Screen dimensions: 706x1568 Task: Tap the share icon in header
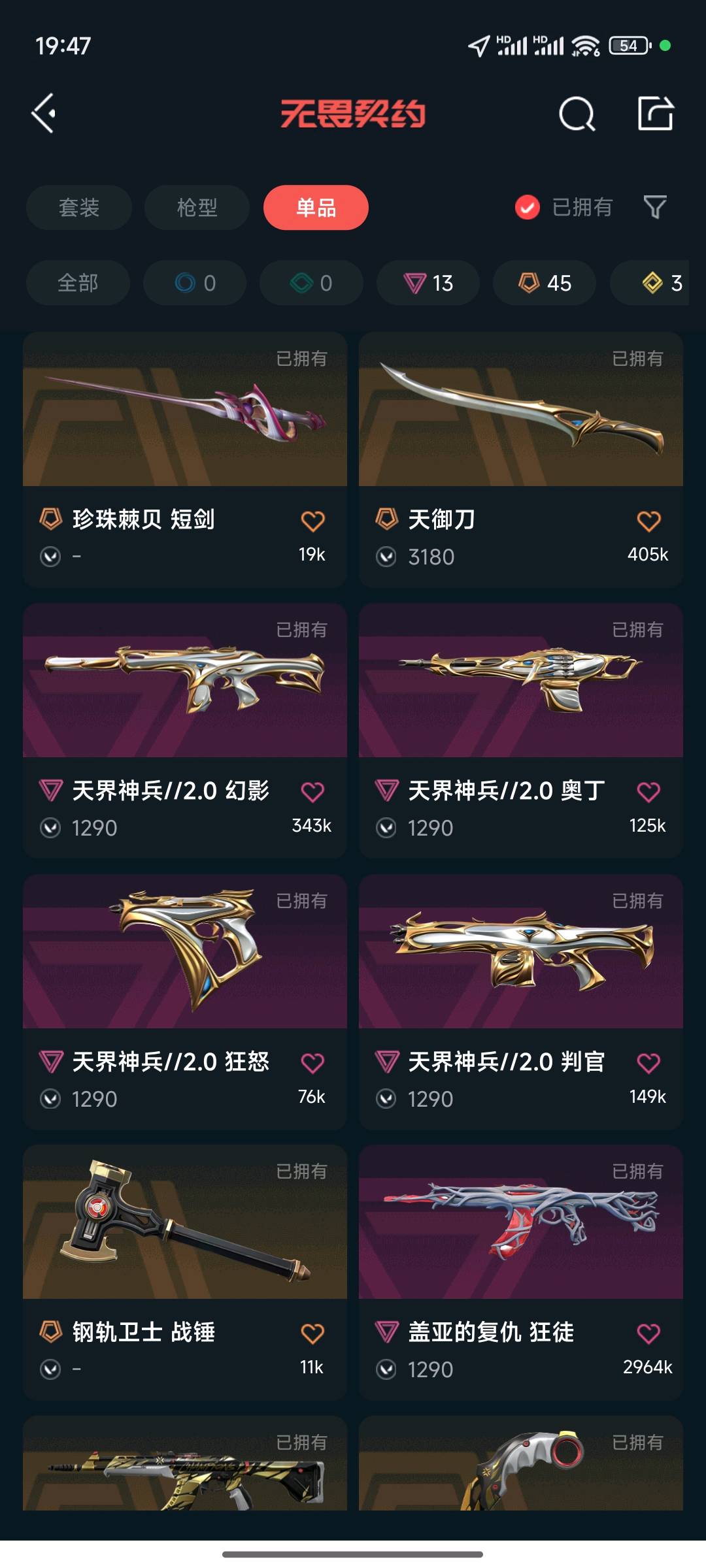656,113
